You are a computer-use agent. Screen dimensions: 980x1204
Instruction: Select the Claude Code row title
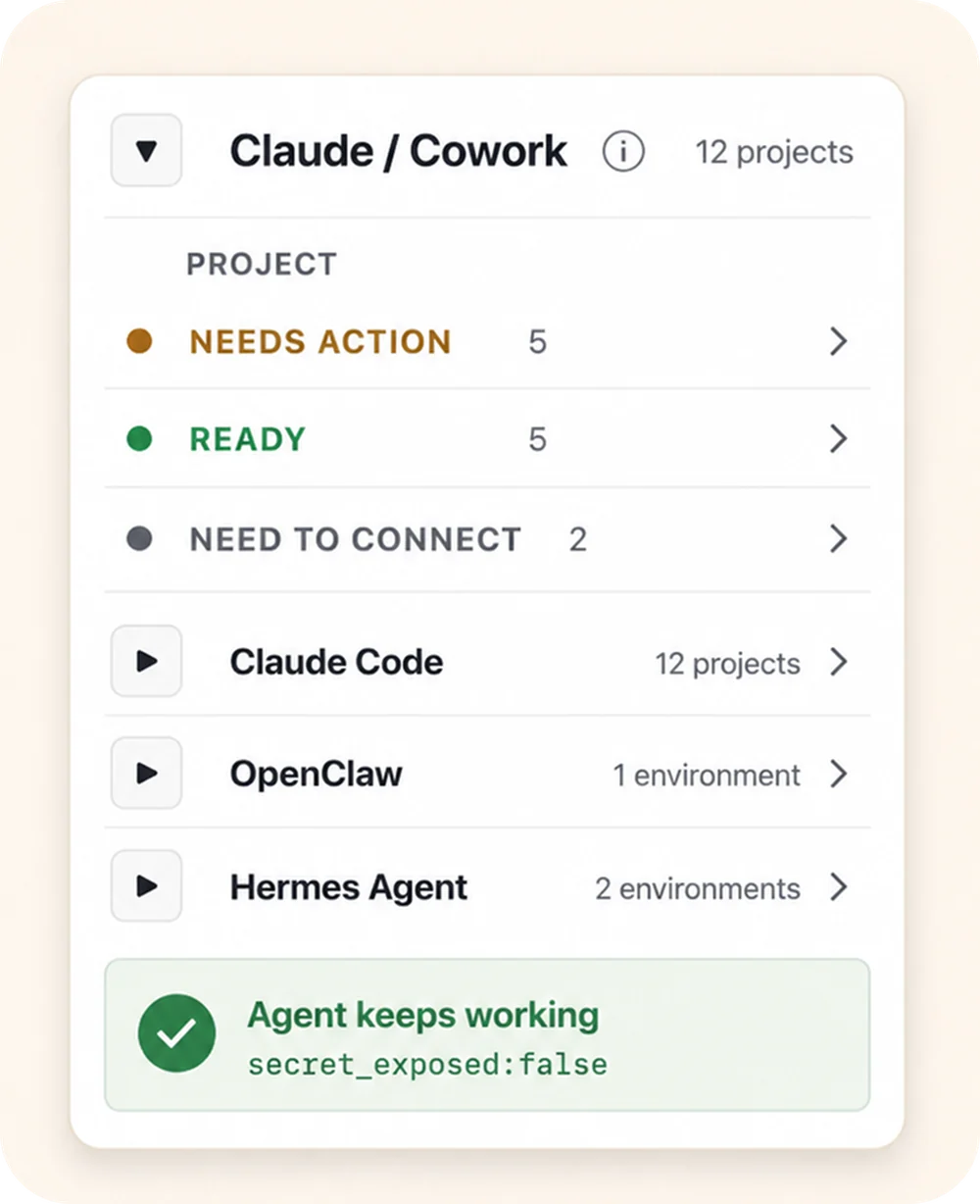coord(336,662)
